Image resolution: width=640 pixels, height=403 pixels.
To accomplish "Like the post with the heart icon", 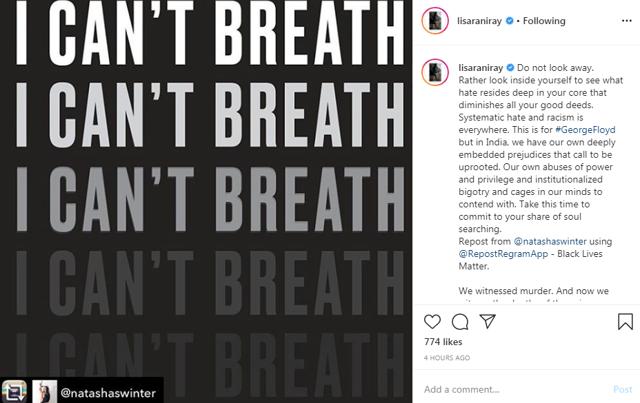I will [x=432, y=322].
